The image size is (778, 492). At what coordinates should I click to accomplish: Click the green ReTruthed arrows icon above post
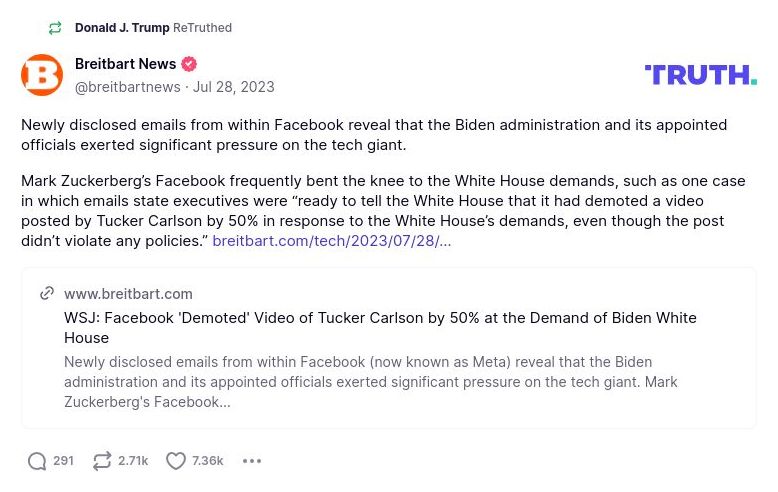pos(55,28)
